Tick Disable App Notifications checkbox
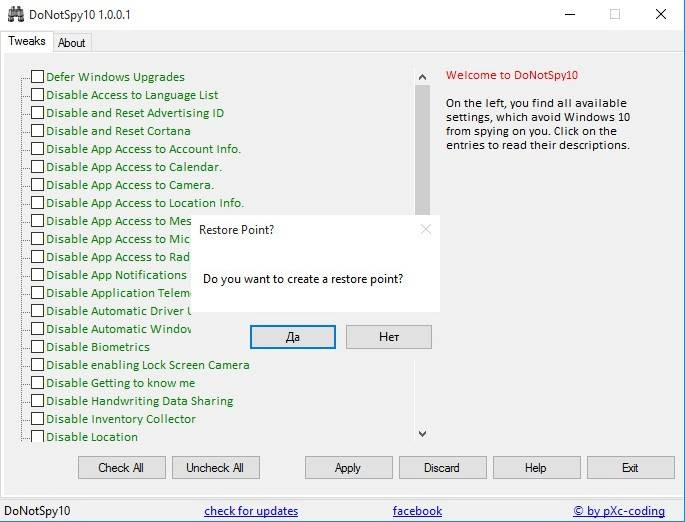 coord(38,274)
